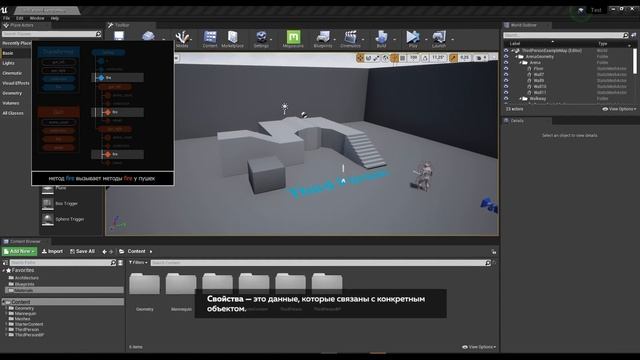
Task: Collapse the ArenaGeometry folder in outliner
Action: (516, 57)
